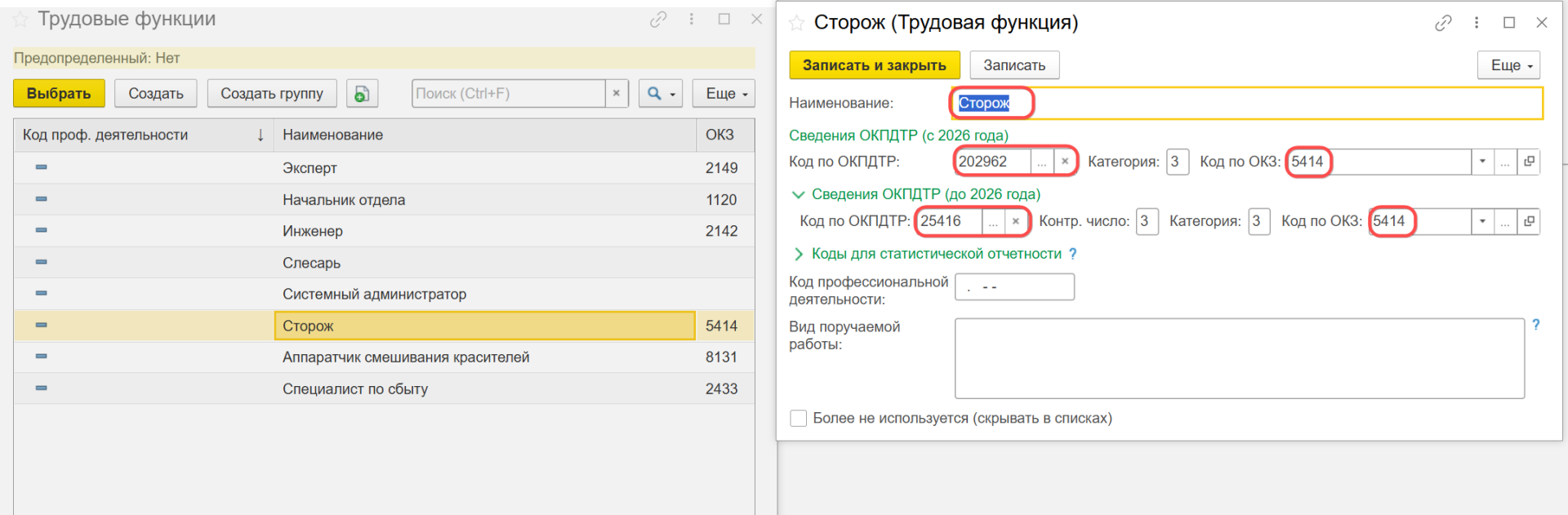The image size is (1568, 515).
Task: Click selection dots of lower Код по ОКЗ field
Action: click(x=1505, y=221)
